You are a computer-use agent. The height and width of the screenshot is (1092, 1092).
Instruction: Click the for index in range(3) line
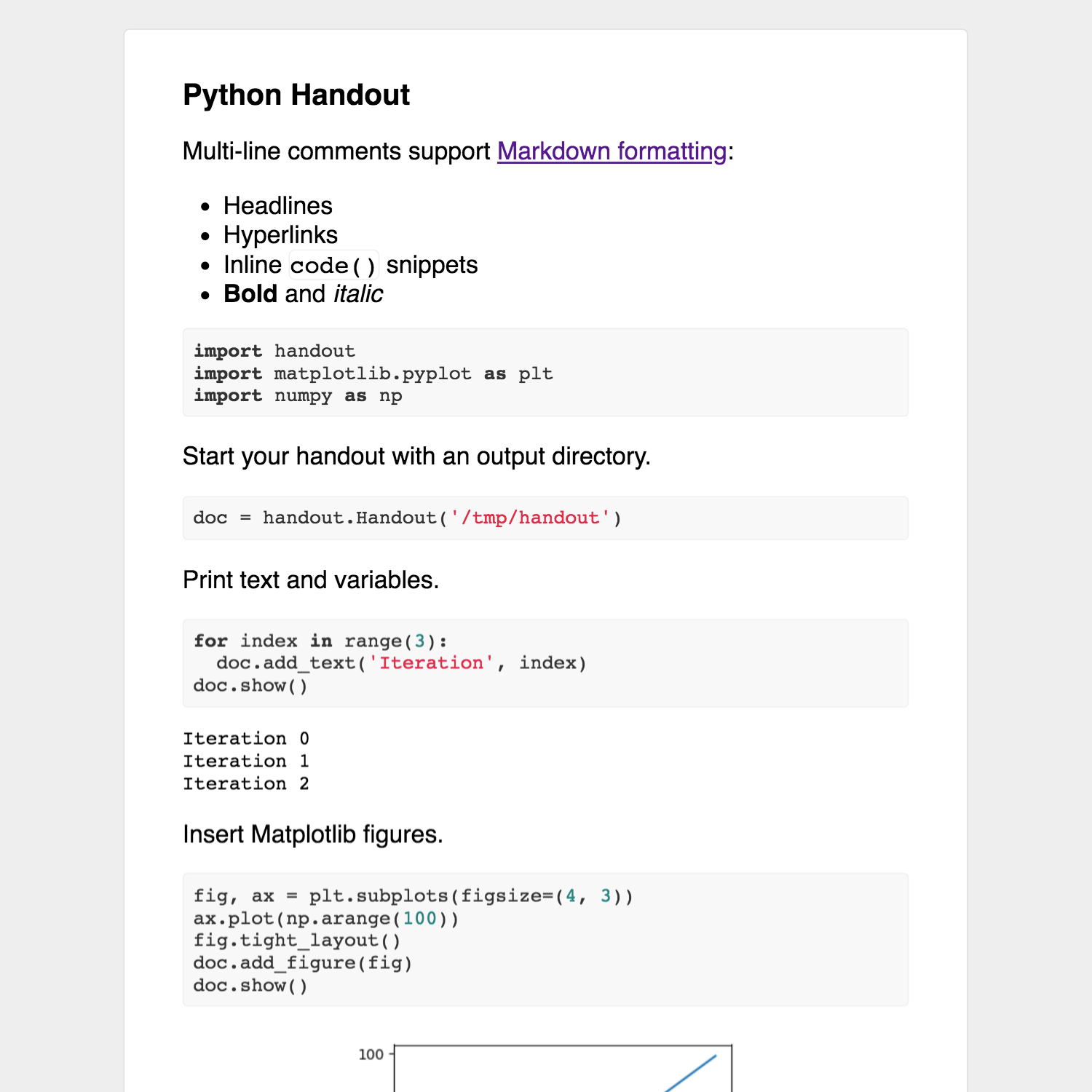coord(320,641)
